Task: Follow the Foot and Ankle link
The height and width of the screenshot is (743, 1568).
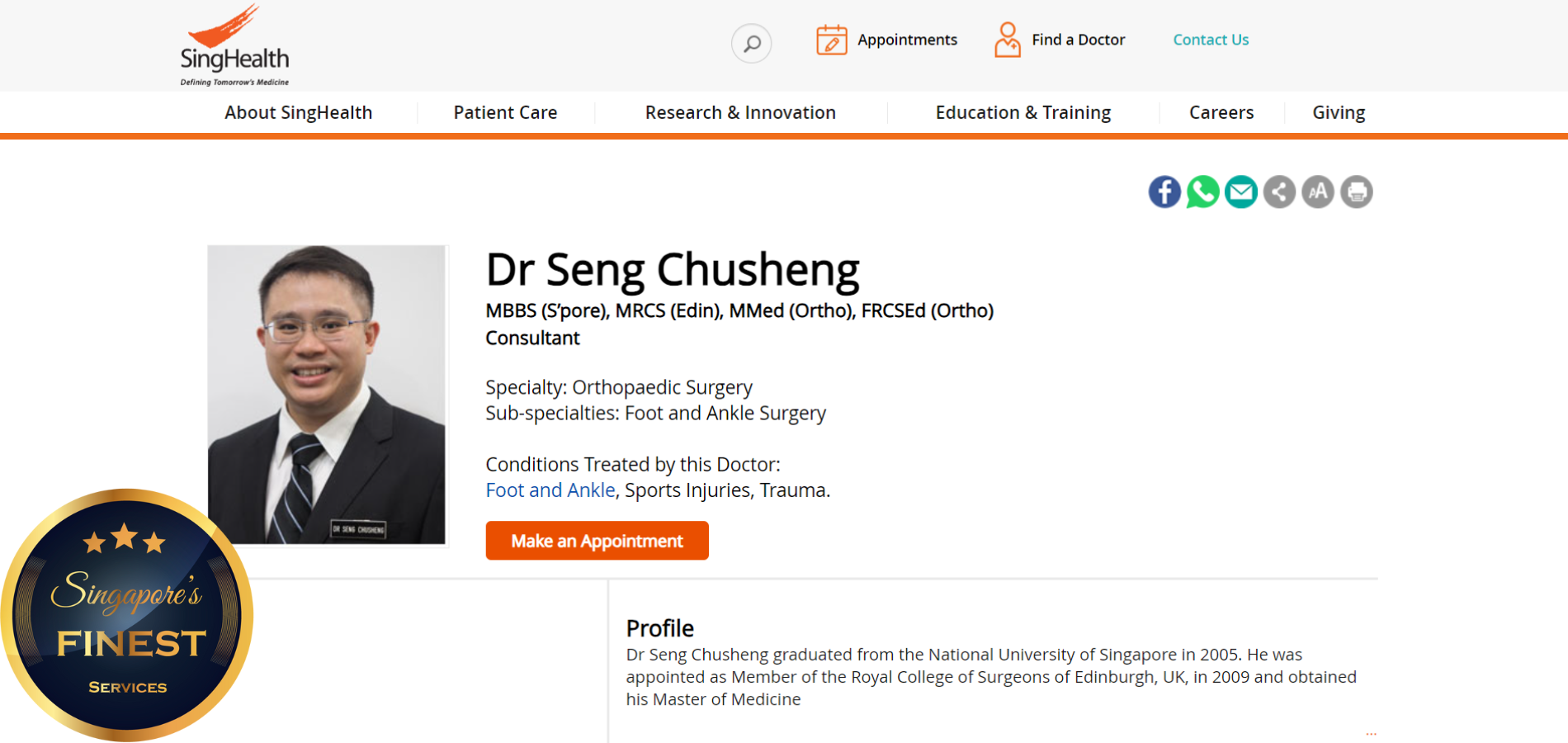Action: (550, 490)
